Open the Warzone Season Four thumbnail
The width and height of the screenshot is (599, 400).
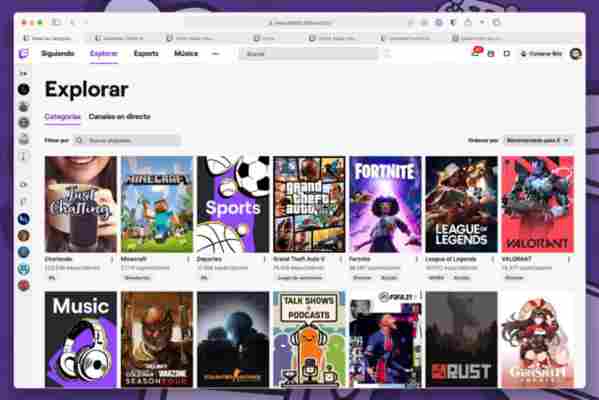click(157, 340)
